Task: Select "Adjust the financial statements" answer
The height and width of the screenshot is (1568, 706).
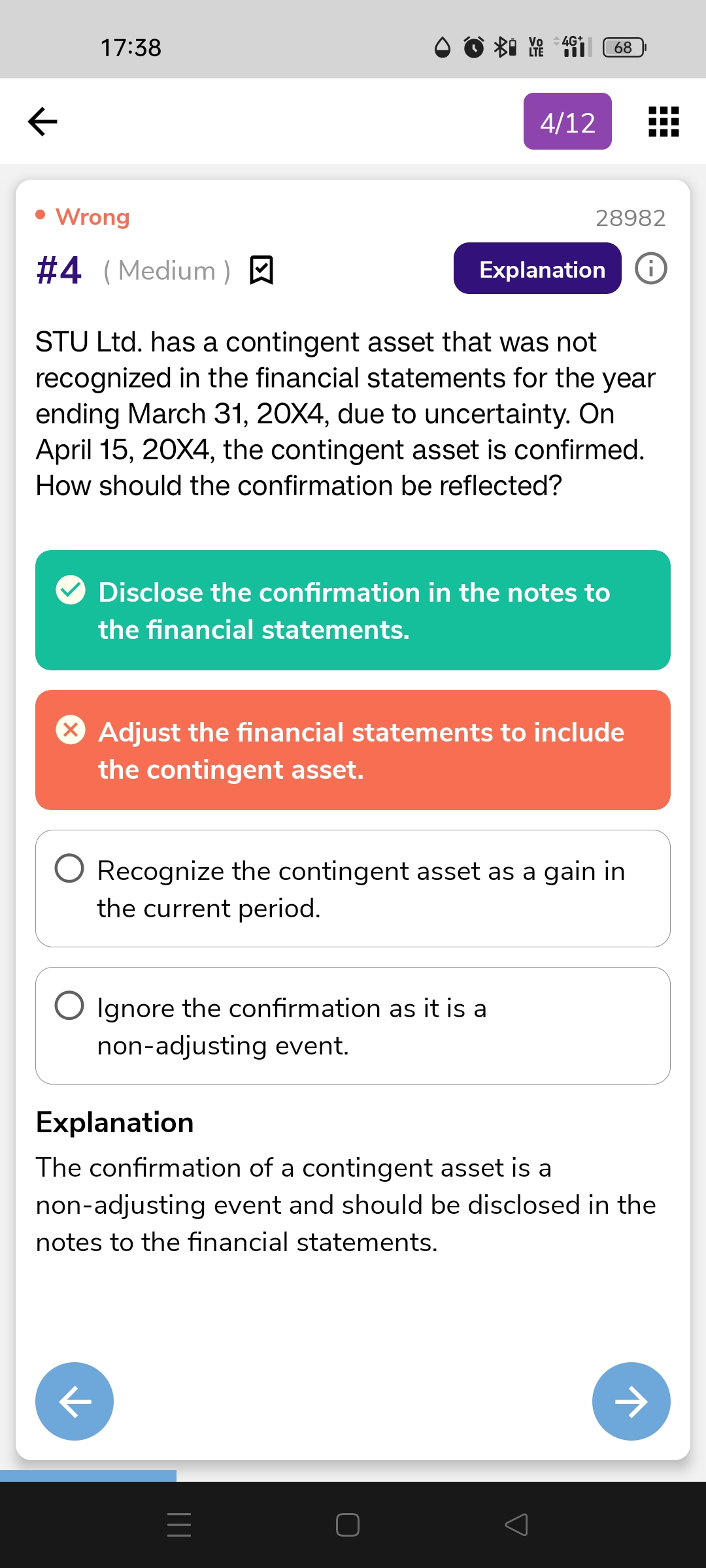Action: pyautogui.click(x=353, y=750)
